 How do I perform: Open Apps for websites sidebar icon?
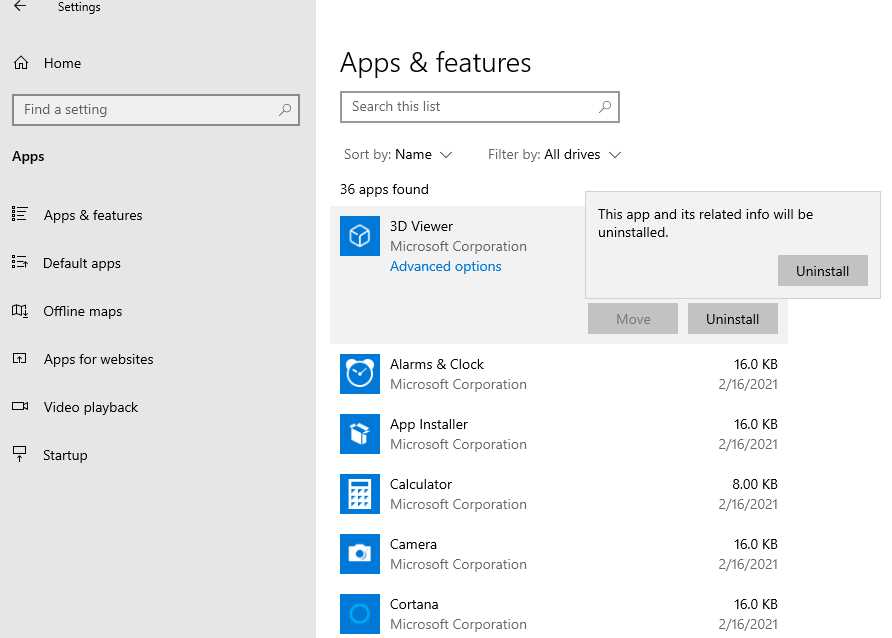pos(19,358)
